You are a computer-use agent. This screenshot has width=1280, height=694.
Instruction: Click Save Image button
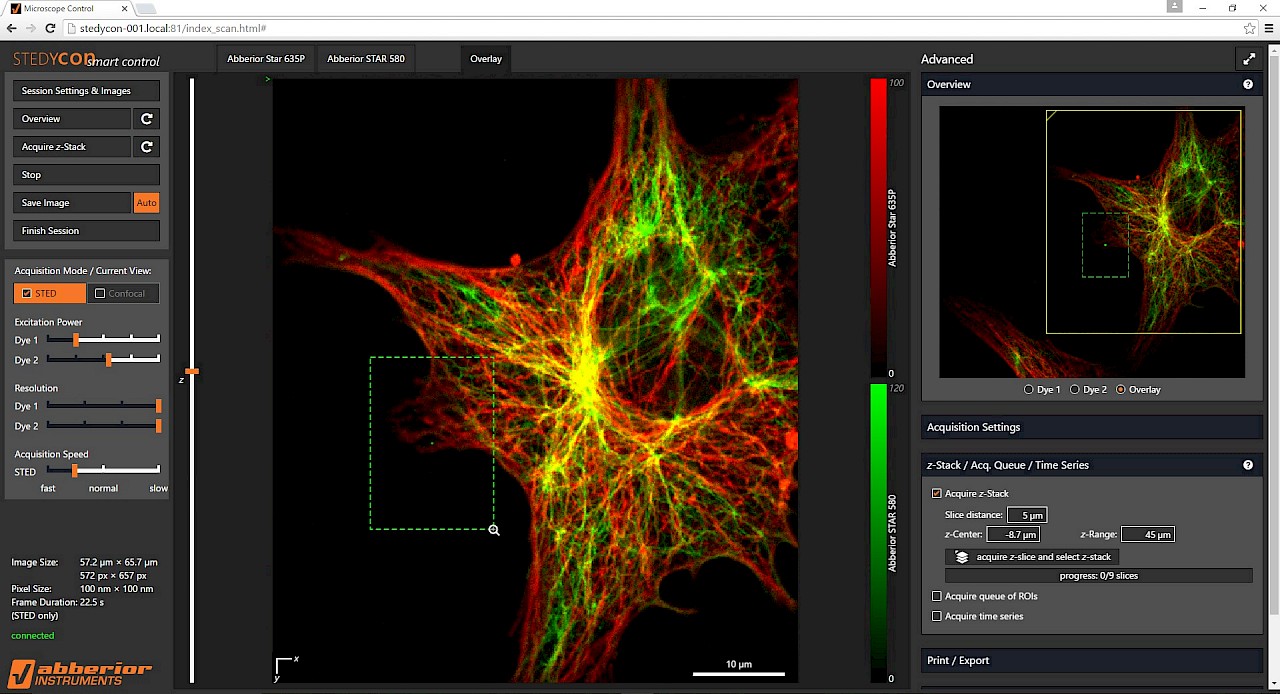[71, 203]
